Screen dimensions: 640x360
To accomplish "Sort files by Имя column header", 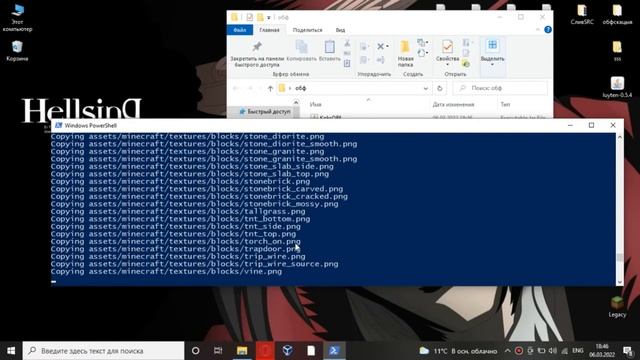I will click(x=316, y=104).
